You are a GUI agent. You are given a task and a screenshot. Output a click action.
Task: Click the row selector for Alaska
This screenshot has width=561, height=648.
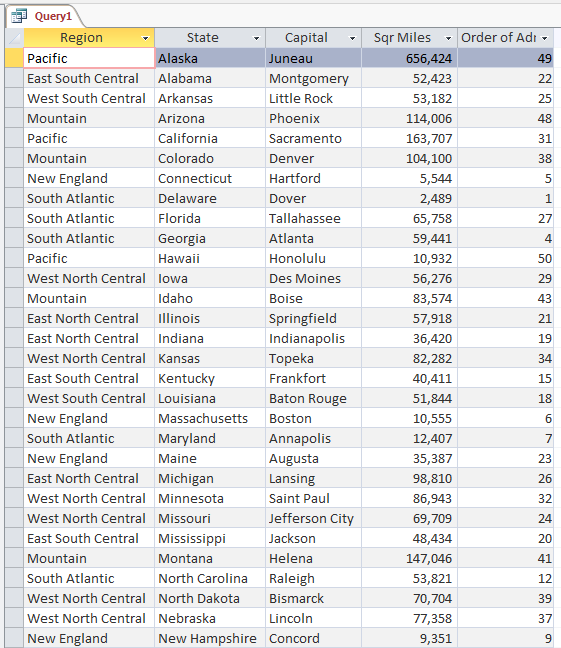[x=14, y=58]
